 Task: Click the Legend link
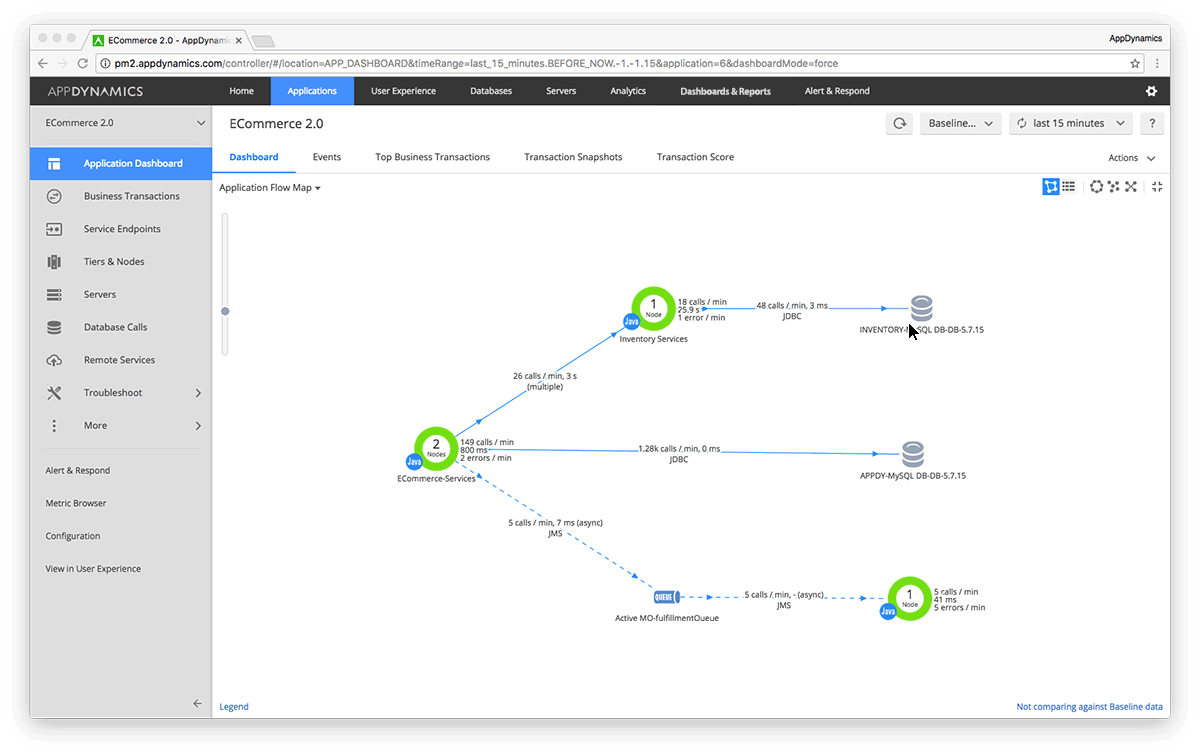point(234,707)
